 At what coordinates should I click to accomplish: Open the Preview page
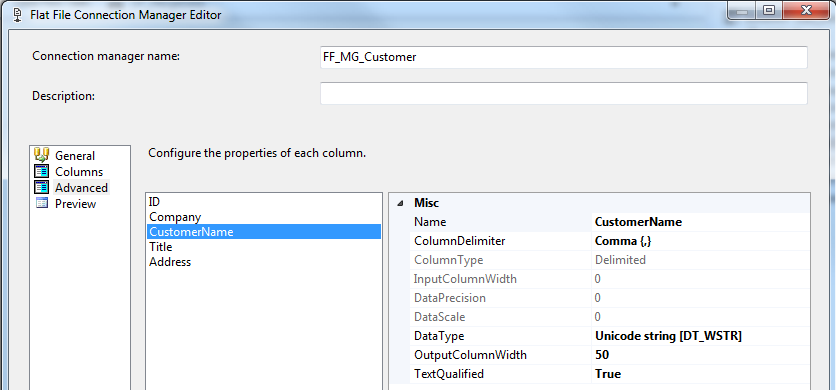point(75,204)
